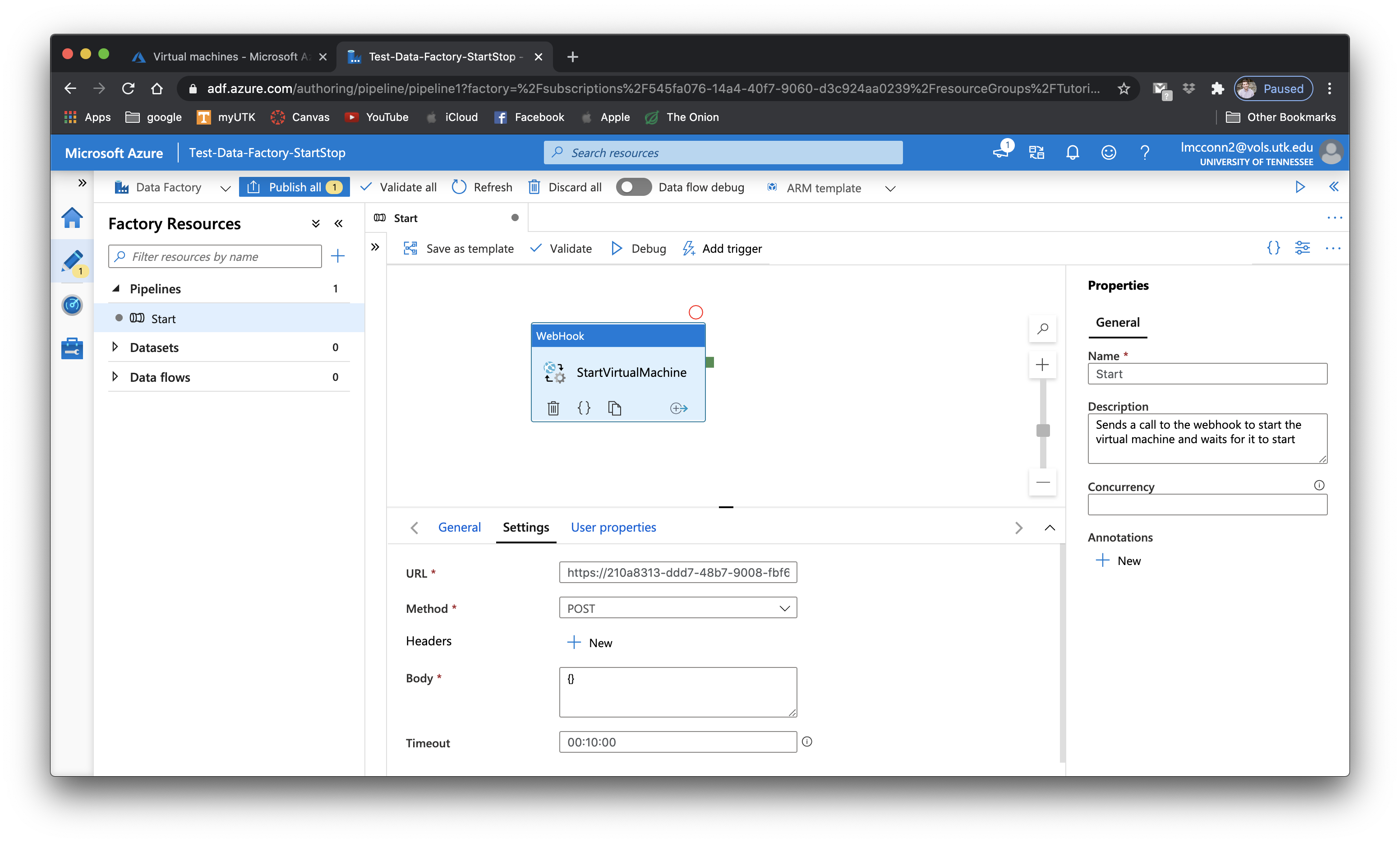Collapse the Pipelines tree section
The width and height of the screenshot is (1400, 843).
116,288
